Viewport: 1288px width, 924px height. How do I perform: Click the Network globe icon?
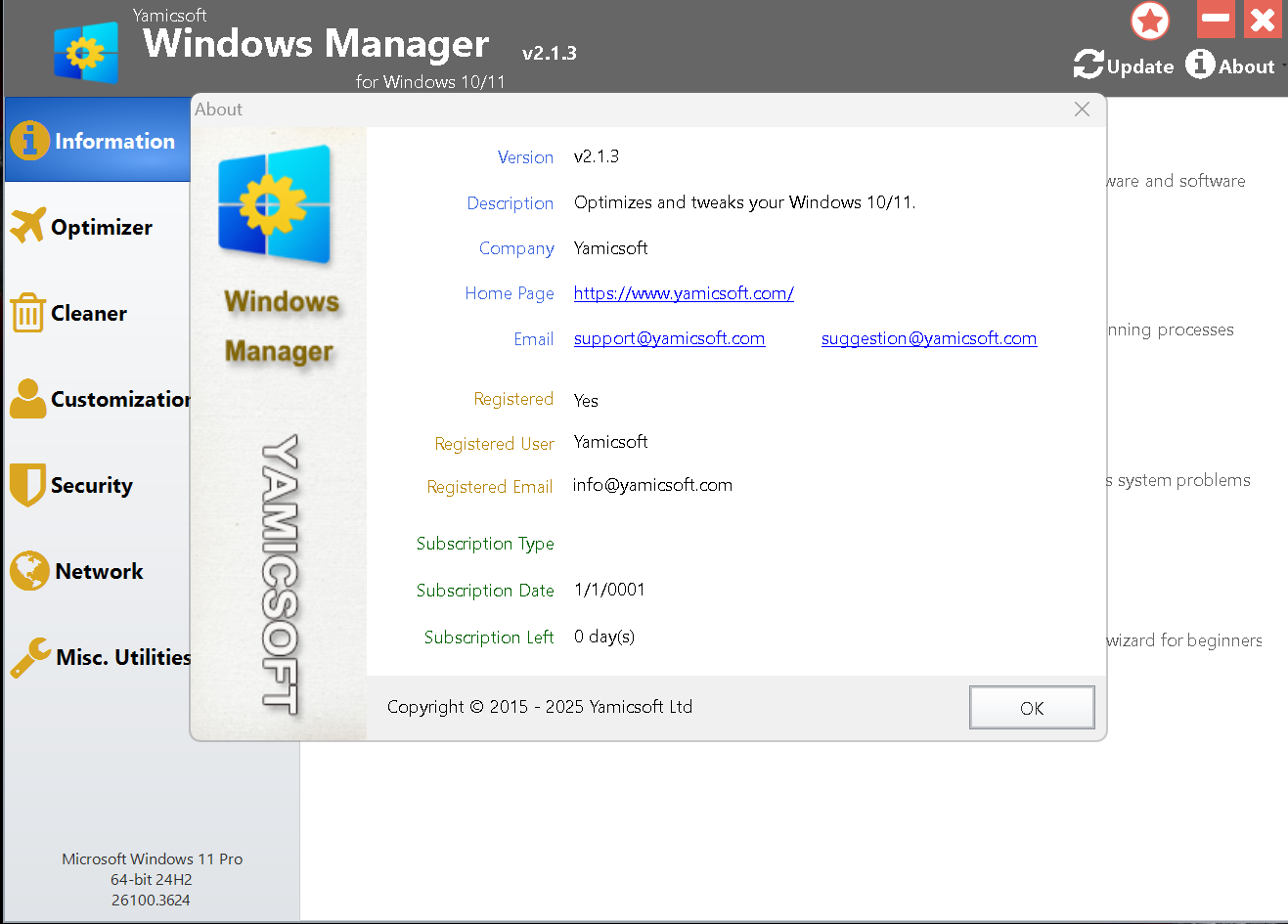[29, 571]
